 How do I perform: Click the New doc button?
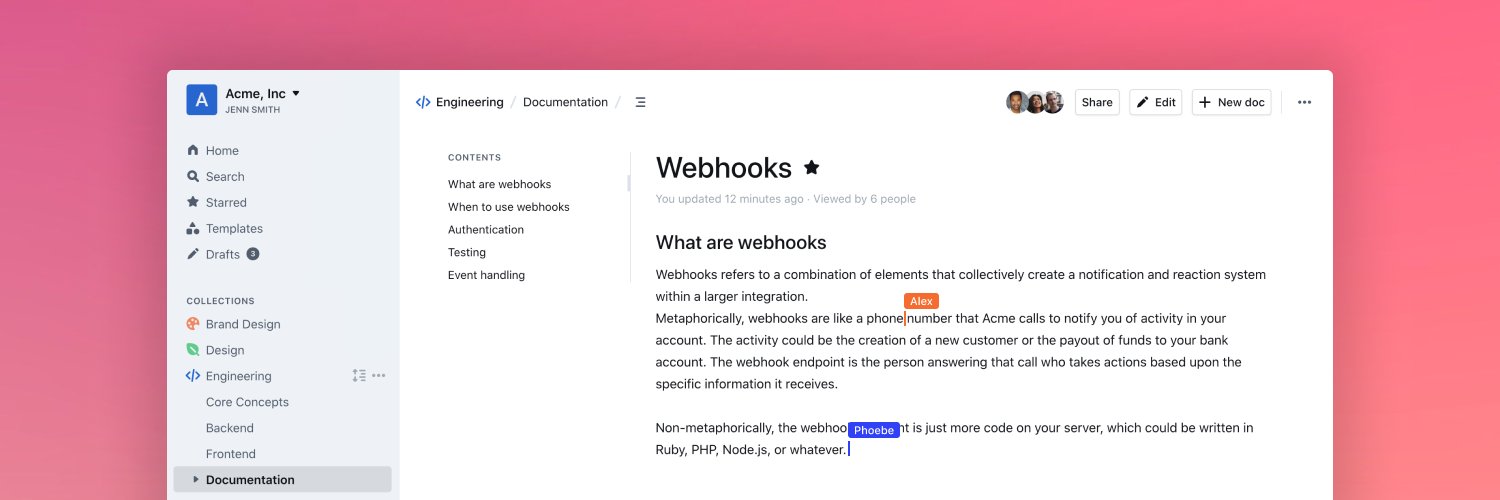pyautogui.click(x=1232, y=102)
